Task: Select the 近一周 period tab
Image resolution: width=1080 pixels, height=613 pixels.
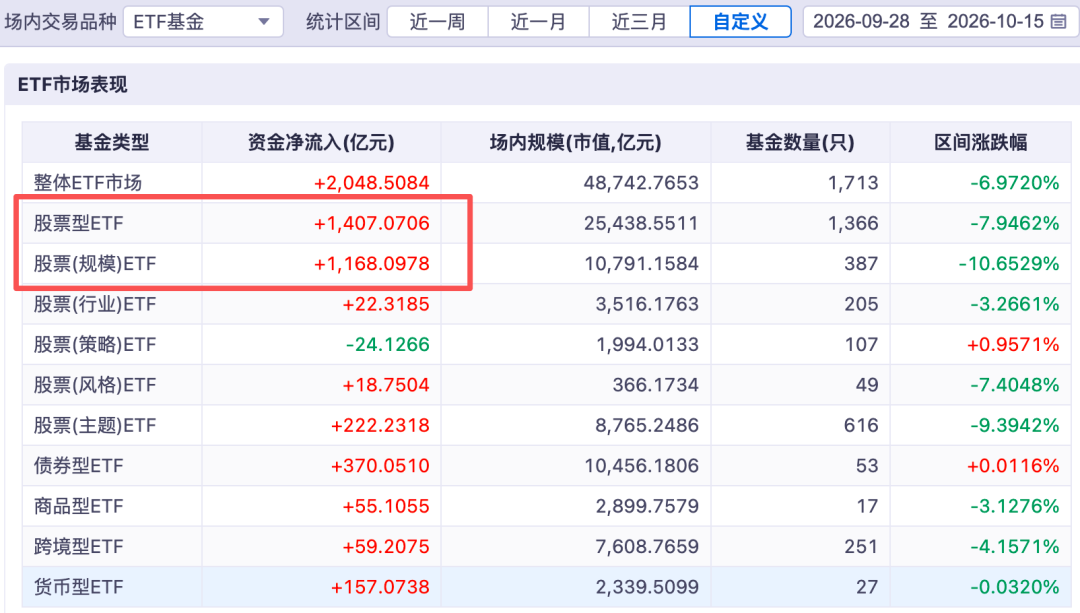Action: (437, 22)
